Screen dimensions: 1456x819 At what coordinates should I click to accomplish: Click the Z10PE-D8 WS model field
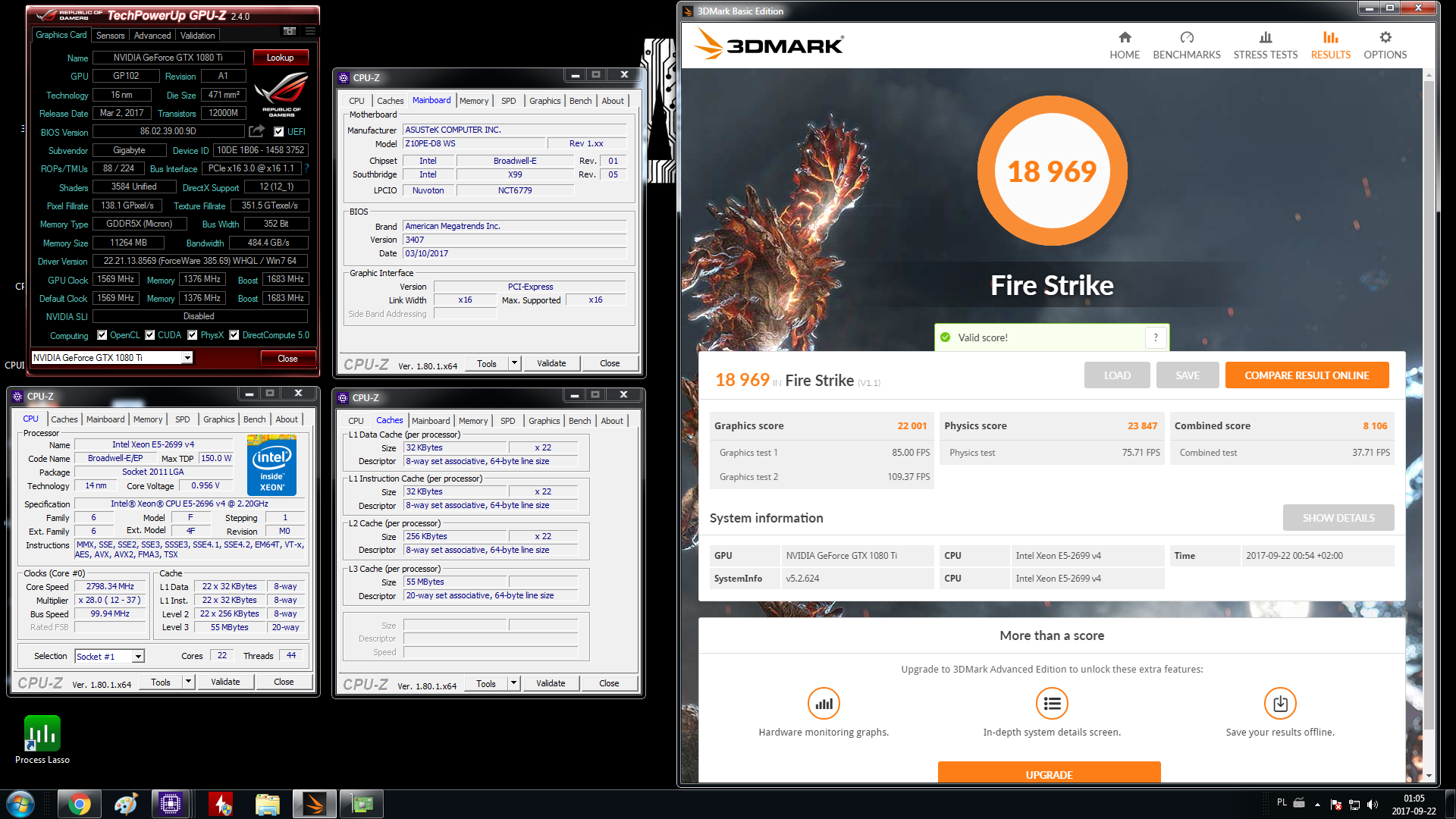tap(475, 143)
